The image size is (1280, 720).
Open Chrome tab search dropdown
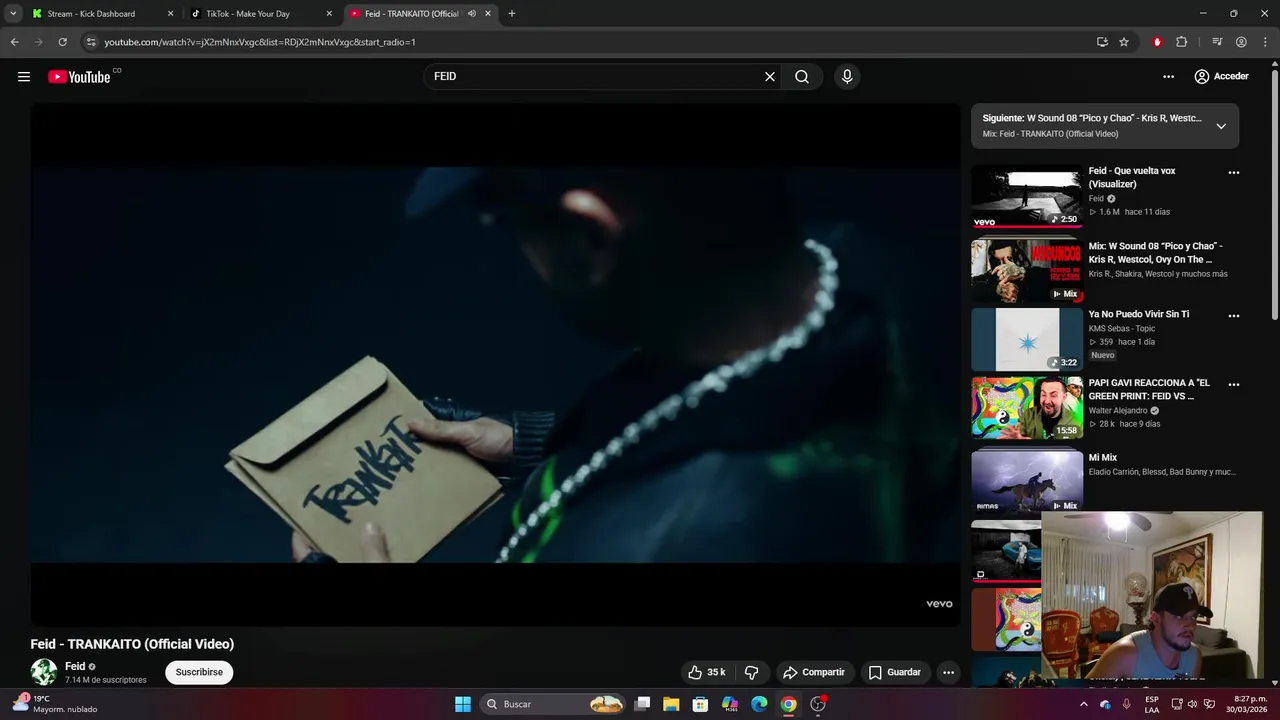(13, 14)
